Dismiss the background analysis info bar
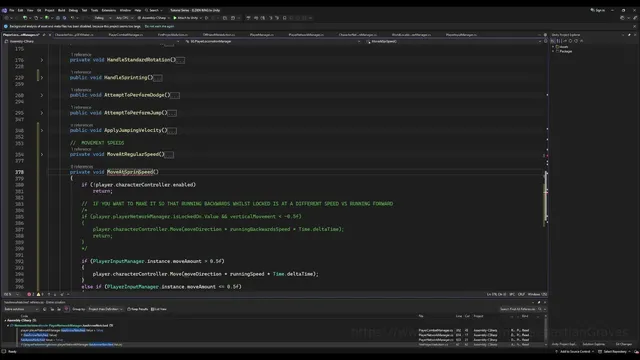640x360 pixels. [x=635, y=26]
